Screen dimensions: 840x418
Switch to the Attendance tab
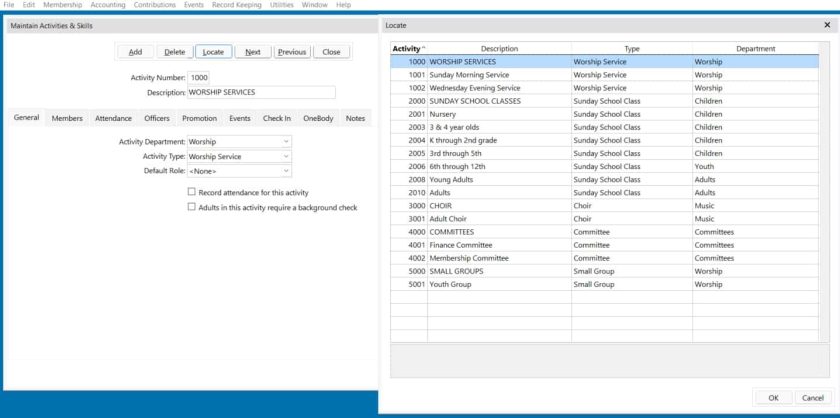coord(114,118)
